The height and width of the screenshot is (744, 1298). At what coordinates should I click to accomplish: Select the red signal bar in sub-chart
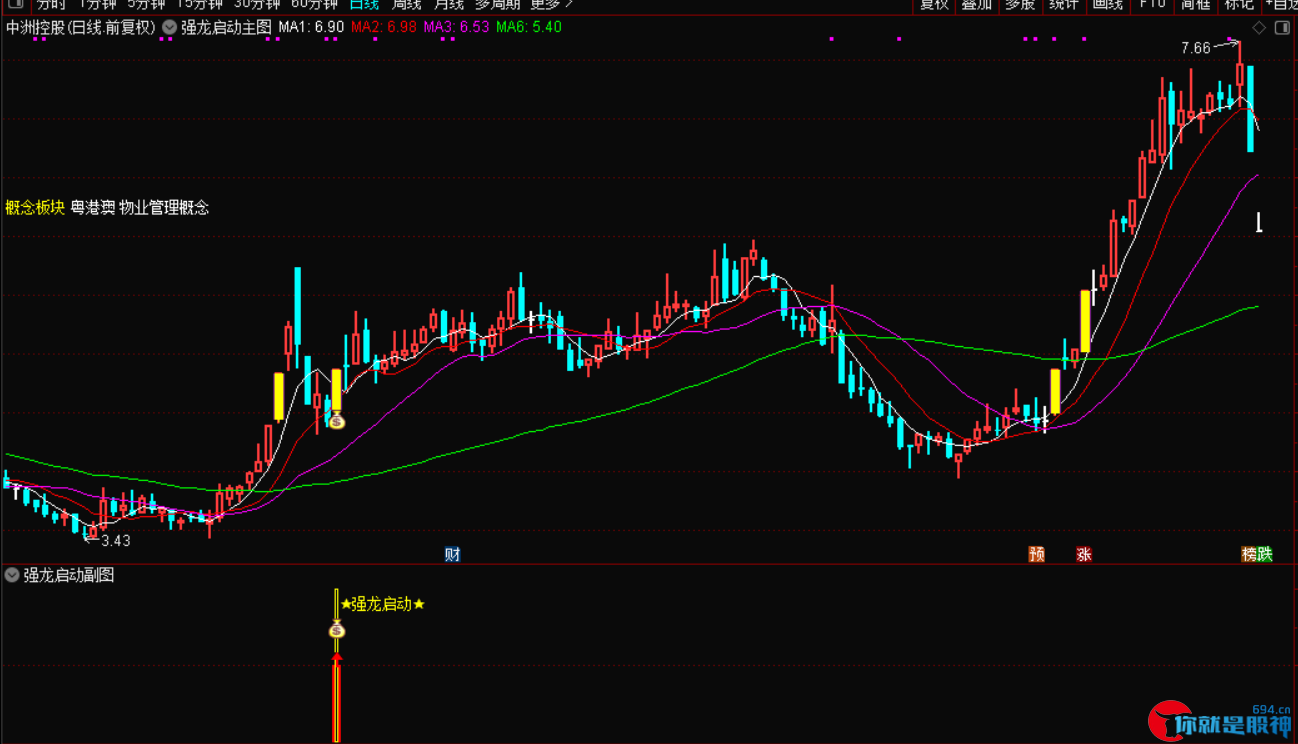pyautogui.click(x=337, y=697)
